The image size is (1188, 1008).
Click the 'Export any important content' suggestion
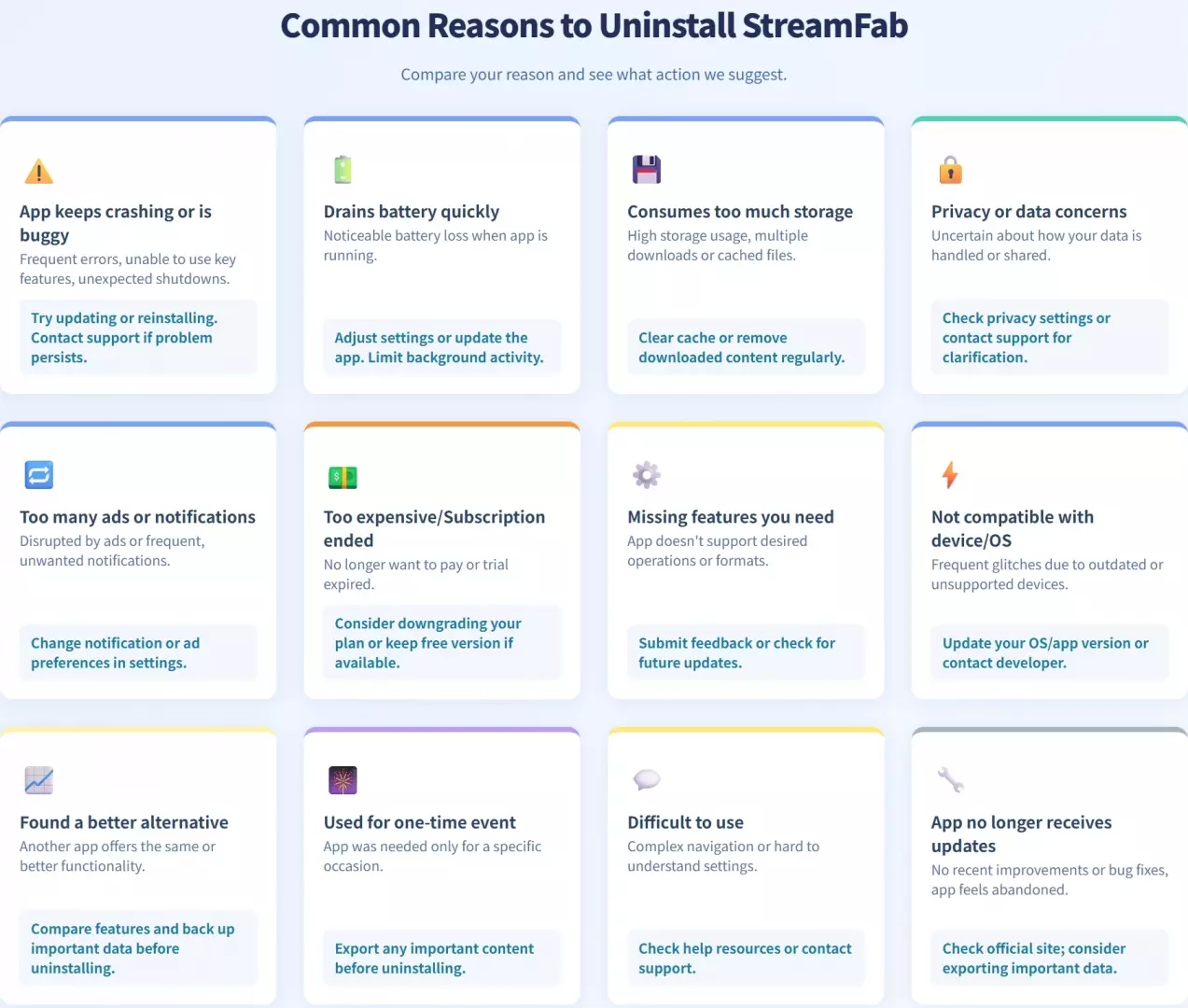point(441,958)
